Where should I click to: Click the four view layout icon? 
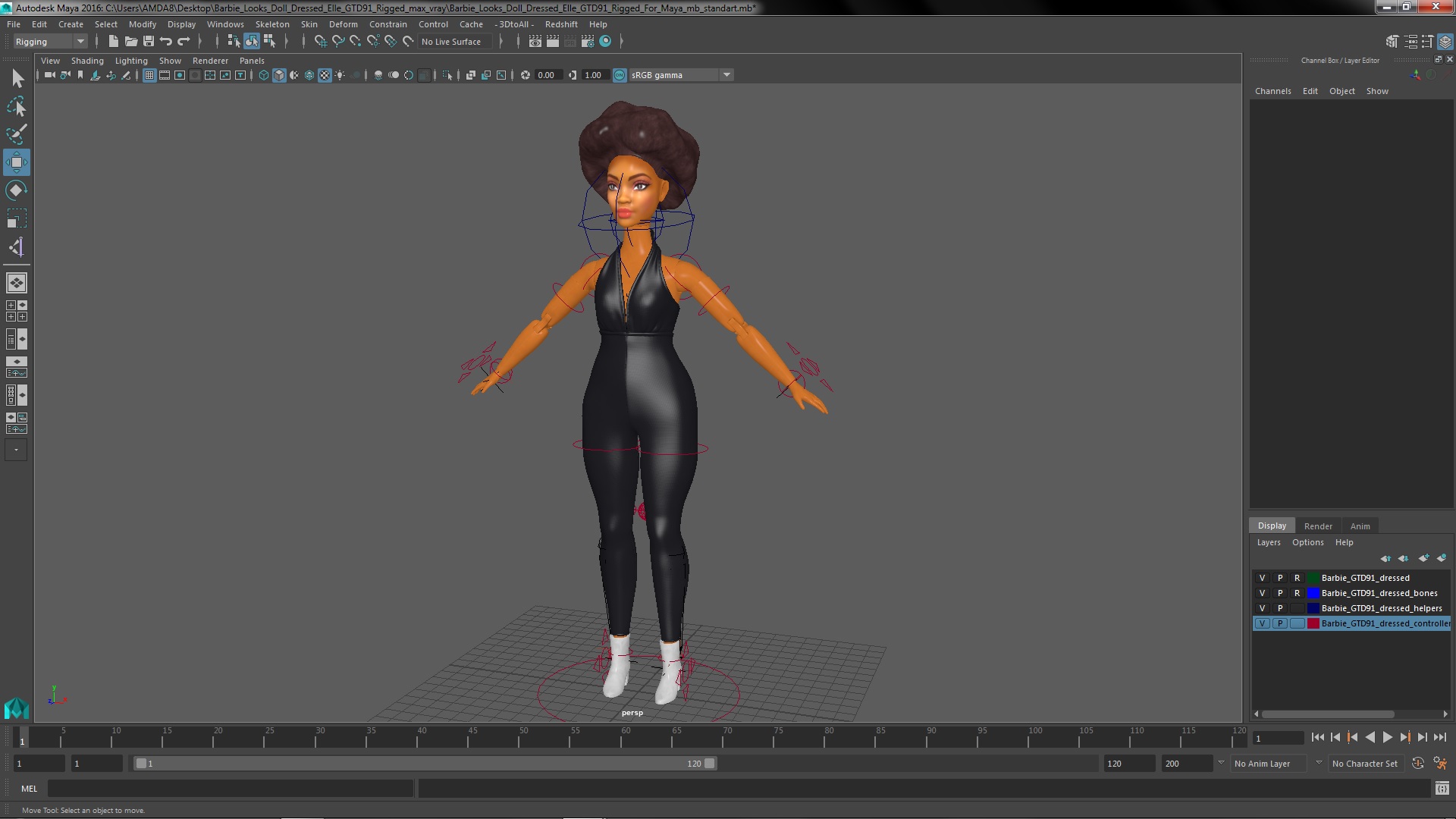point(17,311)
